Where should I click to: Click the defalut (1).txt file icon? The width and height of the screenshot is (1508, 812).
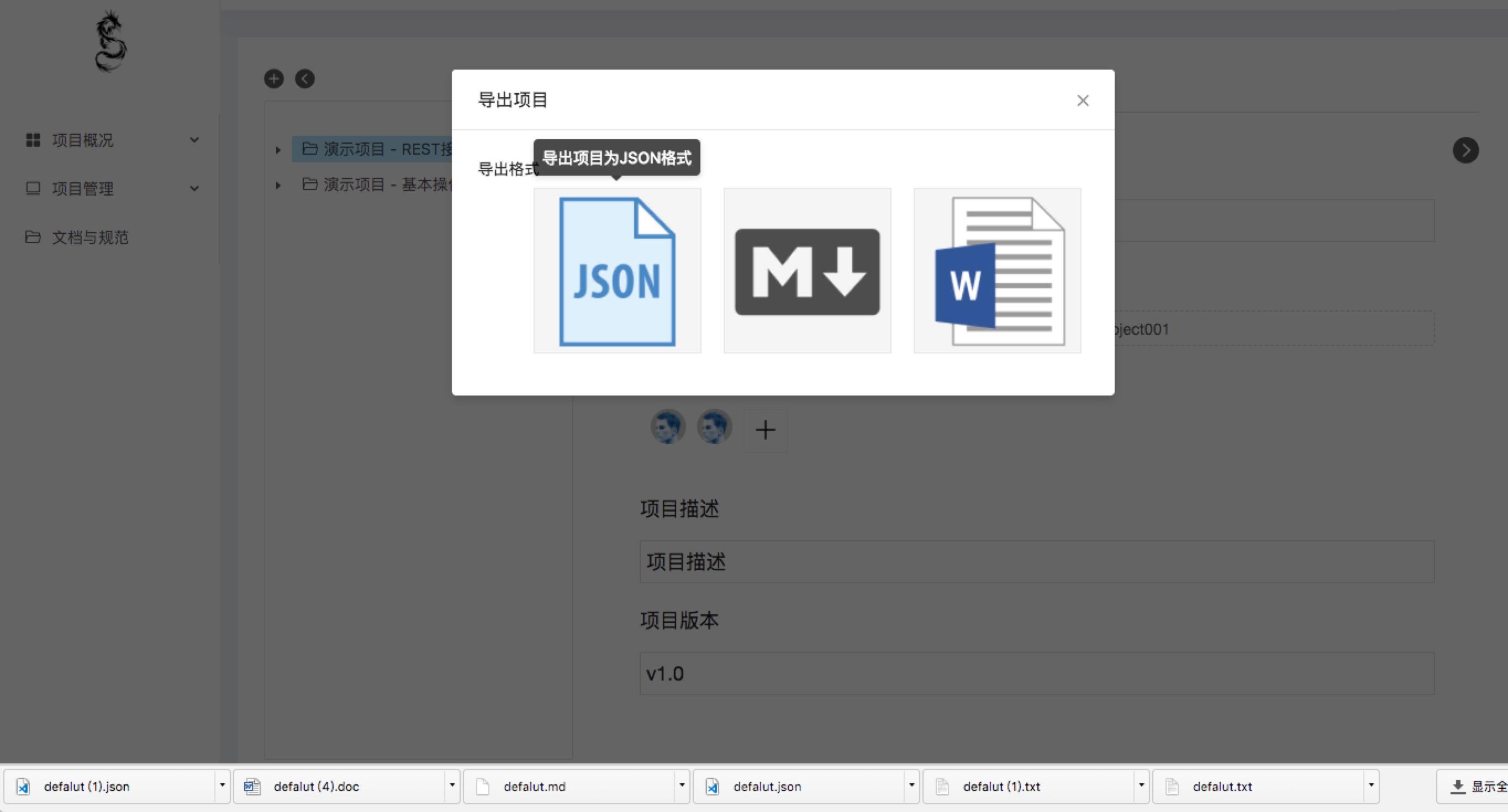[942, 786]
